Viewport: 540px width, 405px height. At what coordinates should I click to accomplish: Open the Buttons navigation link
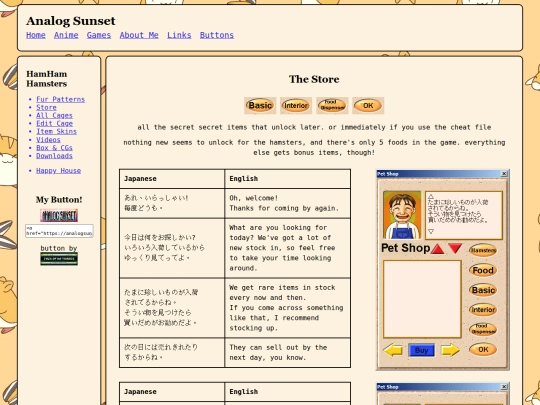click(x=217, y=35)
